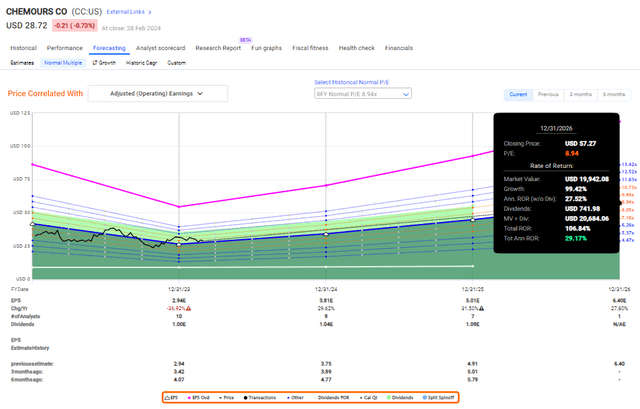The height and width of the screenshot is (409, 640).
Task: Click the 1.09E dividends value
Action: 473,324
